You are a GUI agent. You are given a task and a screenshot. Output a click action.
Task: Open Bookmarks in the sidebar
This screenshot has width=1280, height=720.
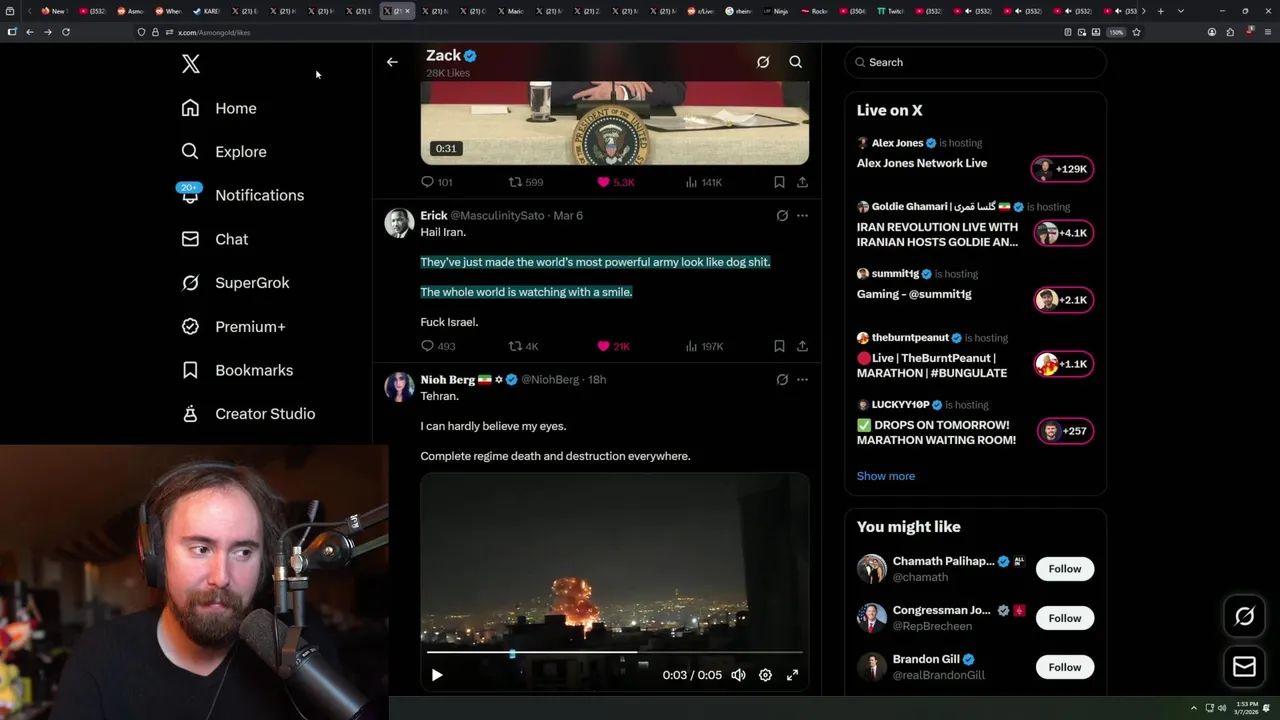(237, 370)
